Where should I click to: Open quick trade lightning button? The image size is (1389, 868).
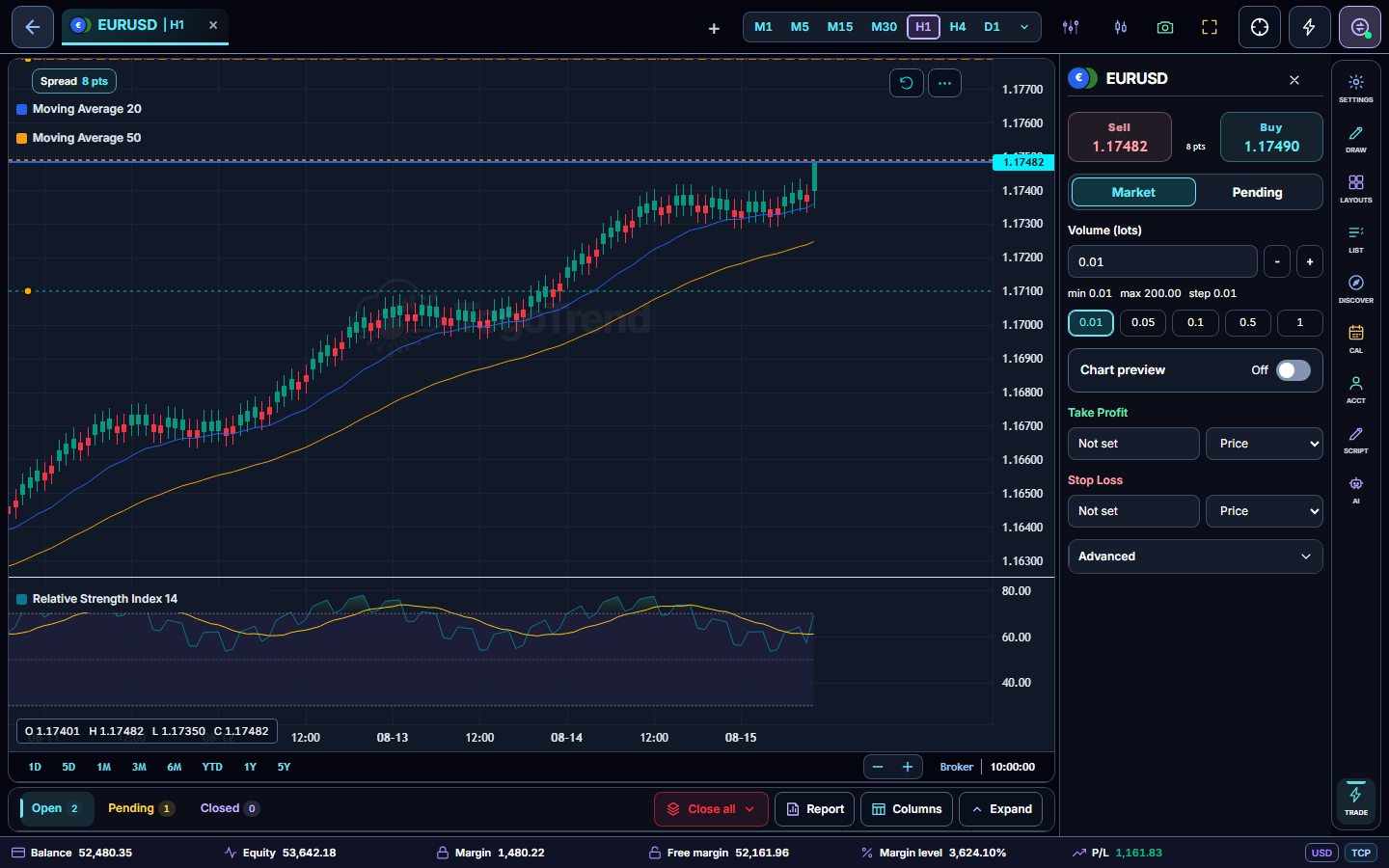point(1310,27)
